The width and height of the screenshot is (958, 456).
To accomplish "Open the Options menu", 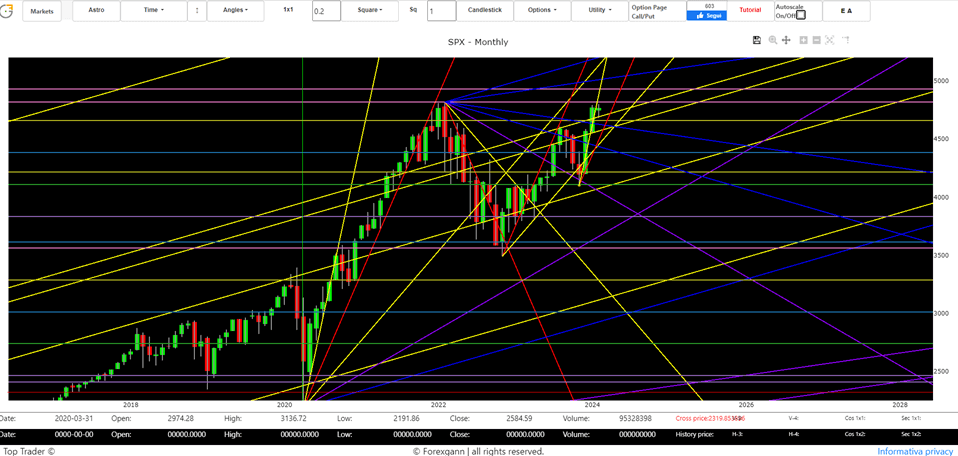I will pyautogui.click(x=542, y=11).
